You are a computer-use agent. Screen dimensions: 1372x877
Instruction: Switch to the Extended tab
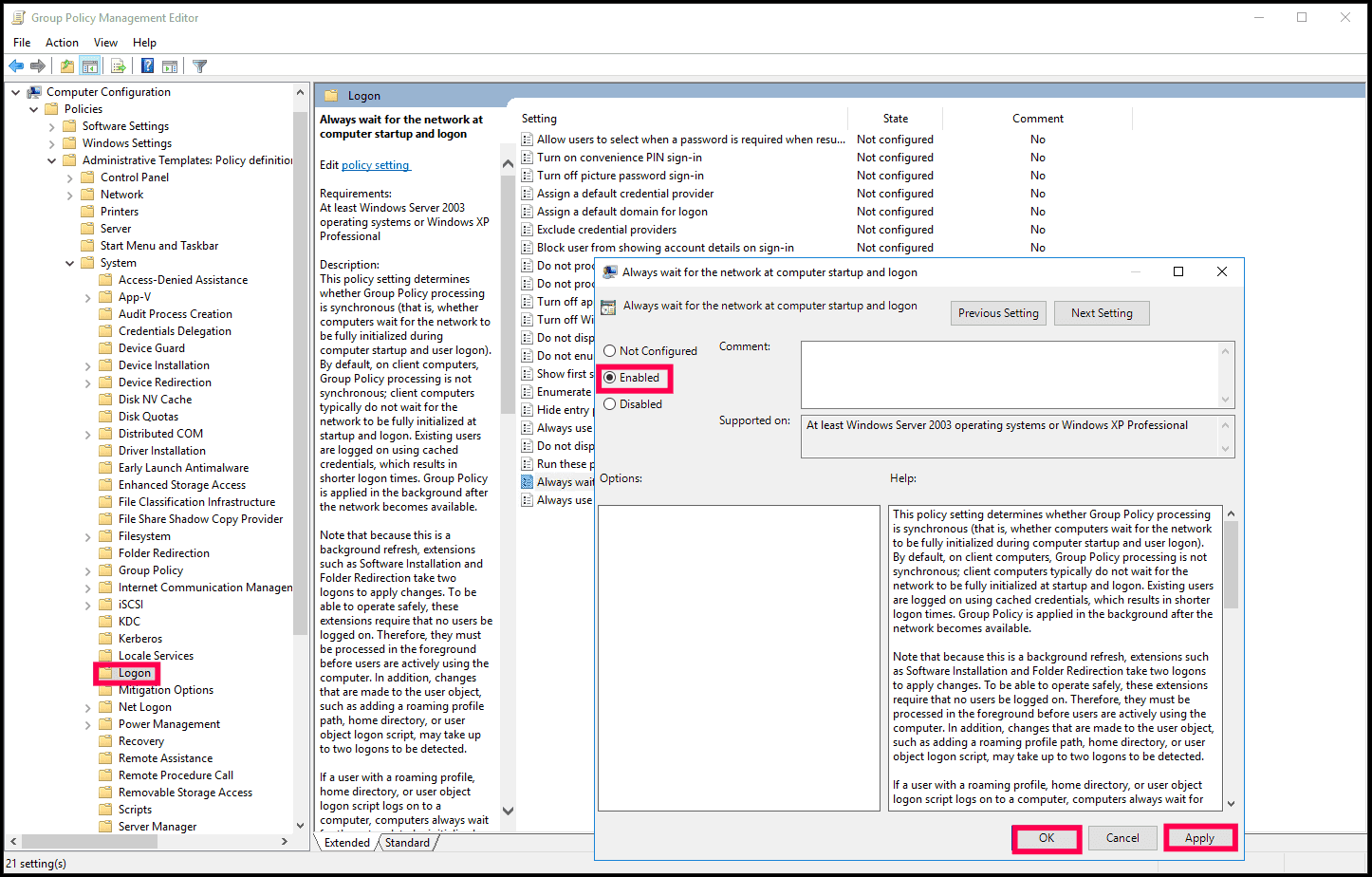click(x=346, y=843)
